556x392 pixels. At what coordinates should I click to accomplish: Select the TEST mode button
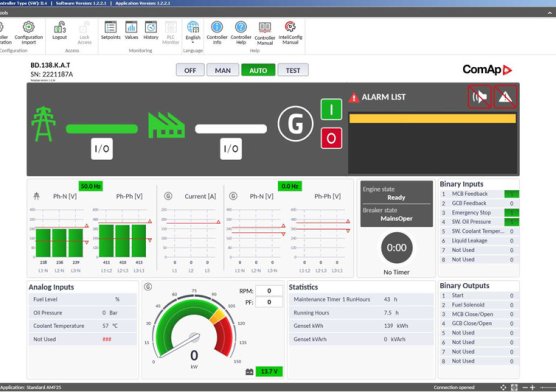click(293, 70)
